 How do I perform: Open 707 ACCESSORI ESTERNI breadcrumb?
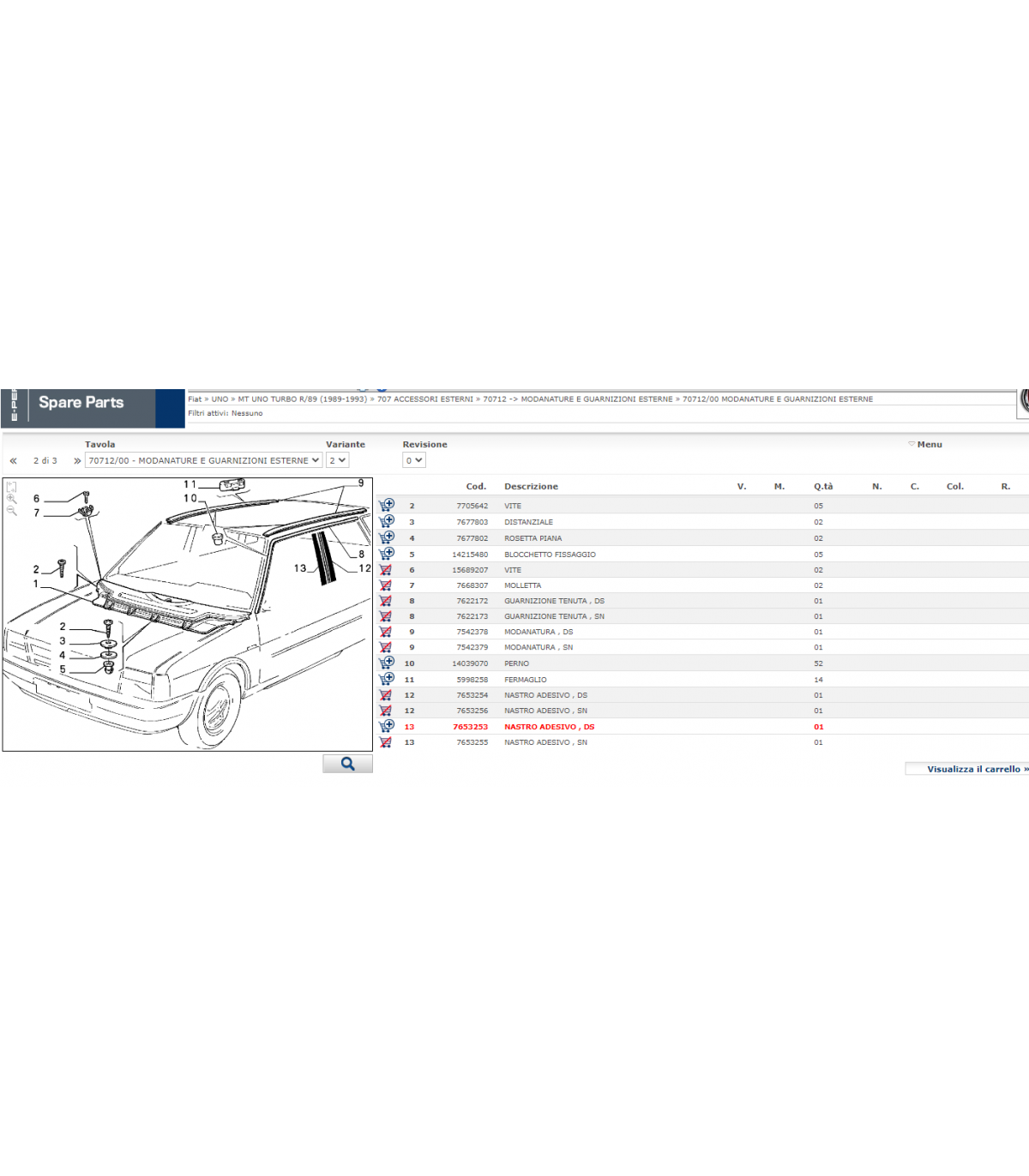424,399
